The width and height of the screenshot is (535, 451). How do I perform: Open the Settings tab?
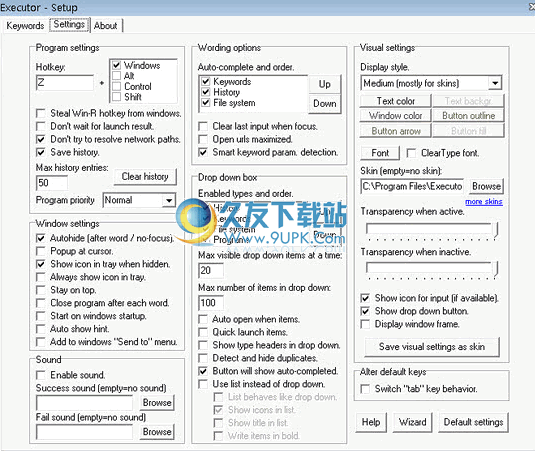tap(69, 25)
